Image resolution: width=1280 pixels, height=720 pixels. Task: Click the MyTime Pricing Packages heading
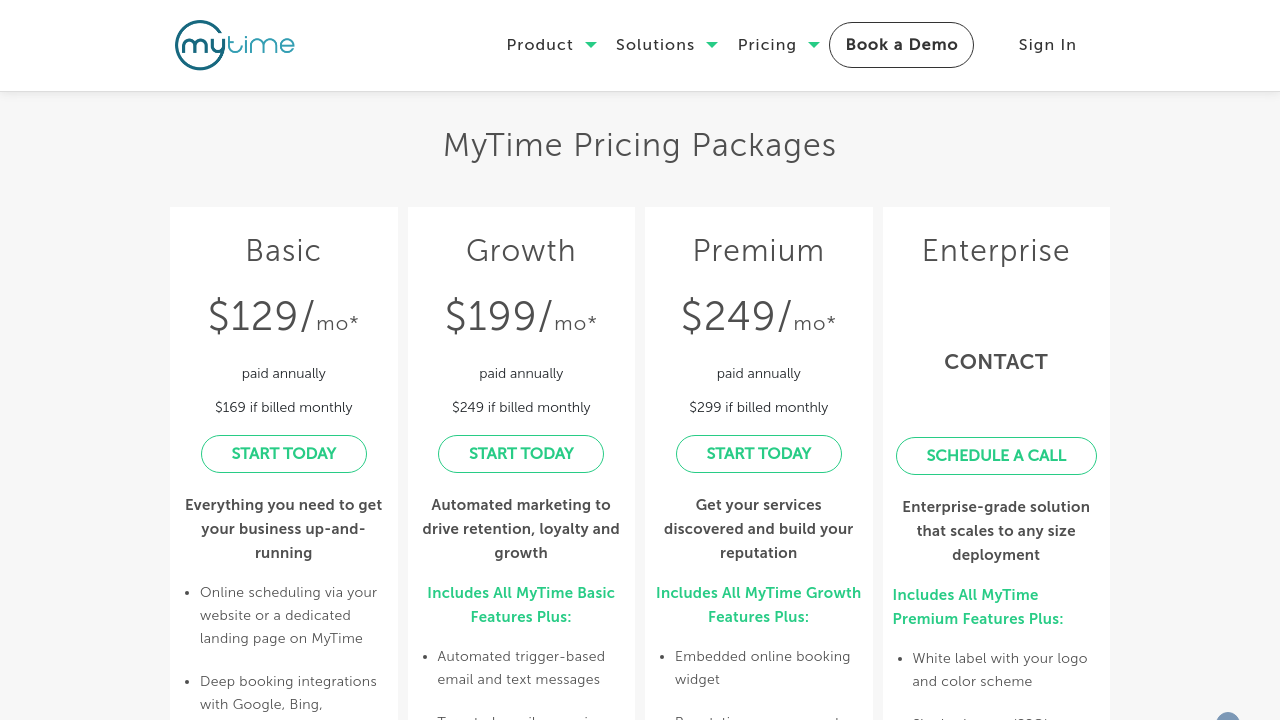[x=640, y=146]
